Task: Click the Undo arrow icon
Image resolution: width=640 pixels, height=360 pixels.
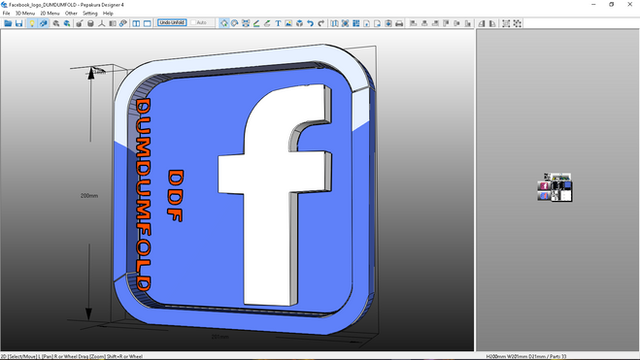Action: [310, 23]
